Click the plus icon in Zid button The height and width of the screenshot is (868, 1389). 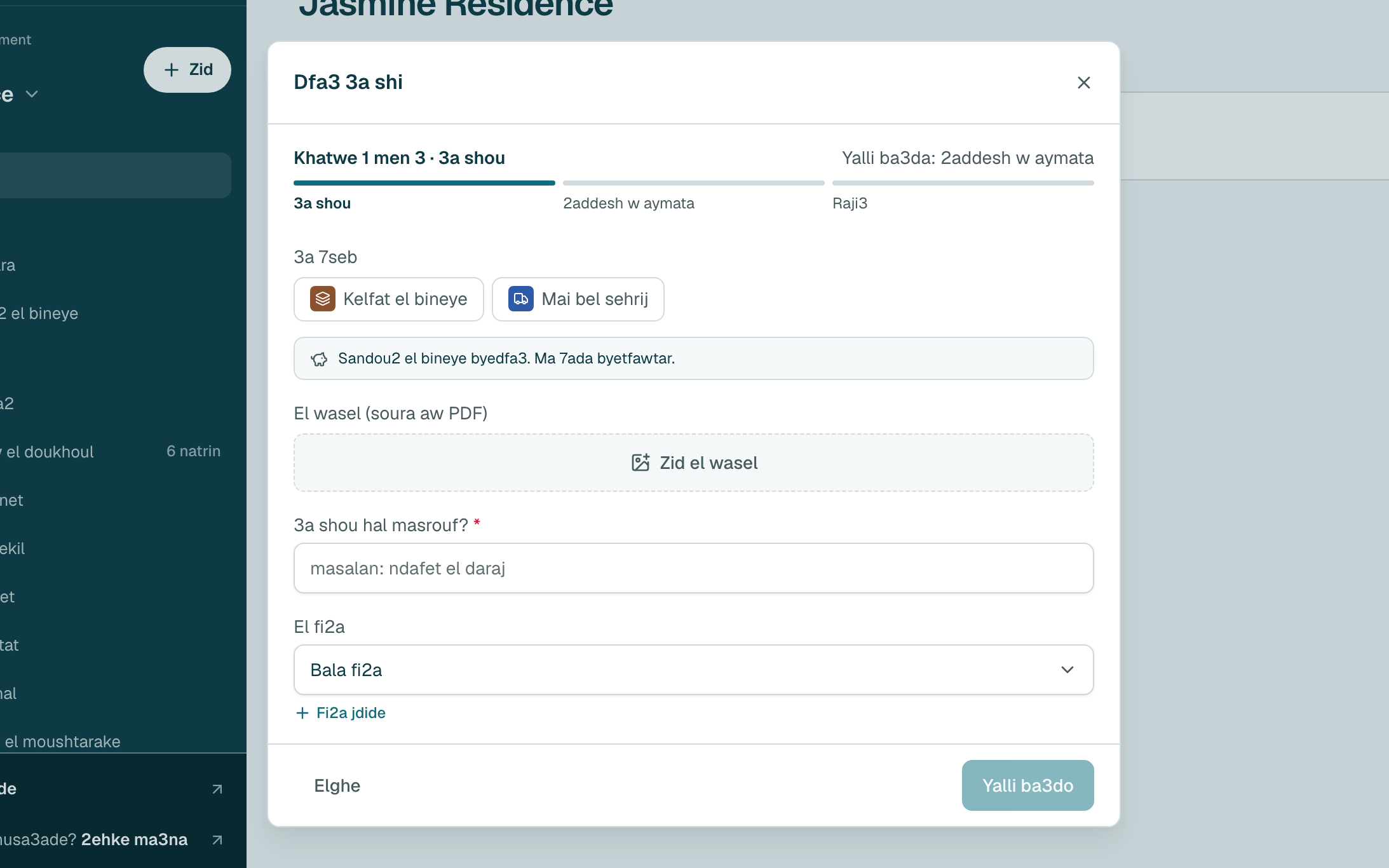tap(172, 70)
